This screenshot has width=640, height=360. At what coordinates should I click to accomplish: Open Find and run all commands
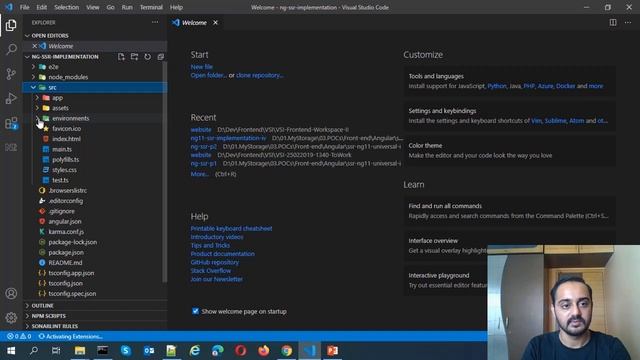coord(509,211)
